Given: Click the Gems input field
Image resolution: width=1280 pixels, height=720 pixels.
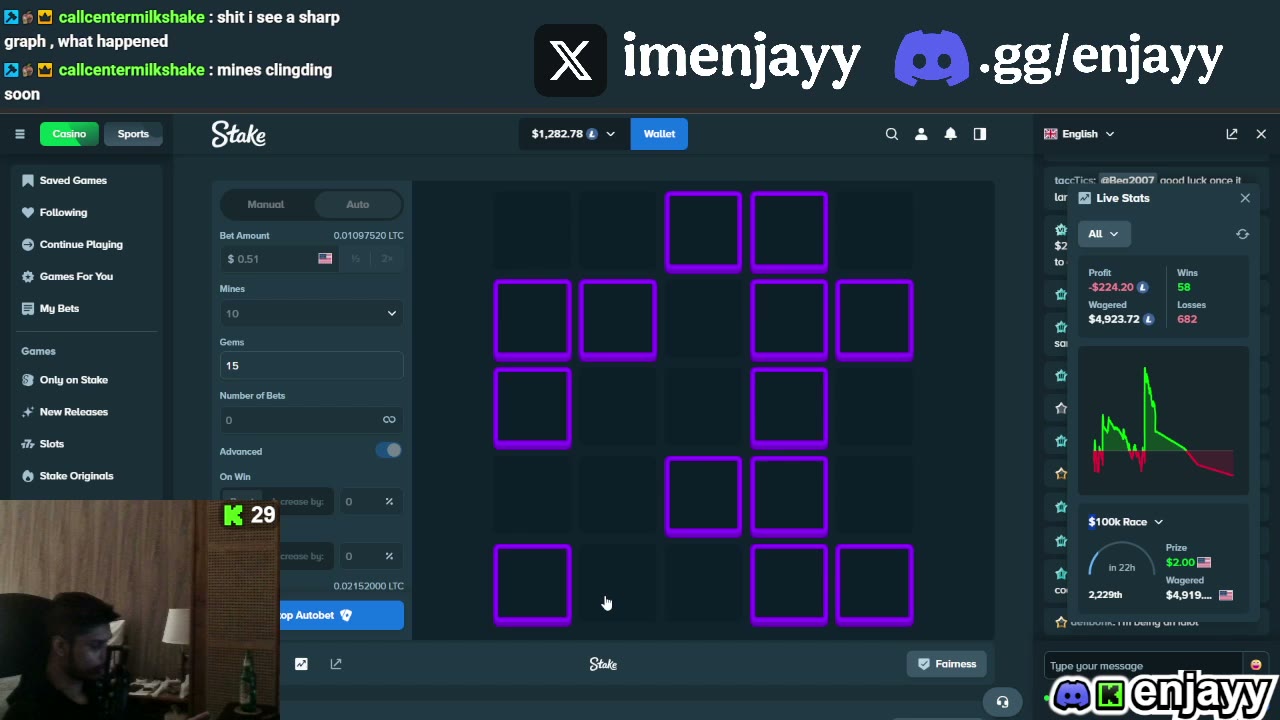Looking at the screenshot, I should 311,366.
